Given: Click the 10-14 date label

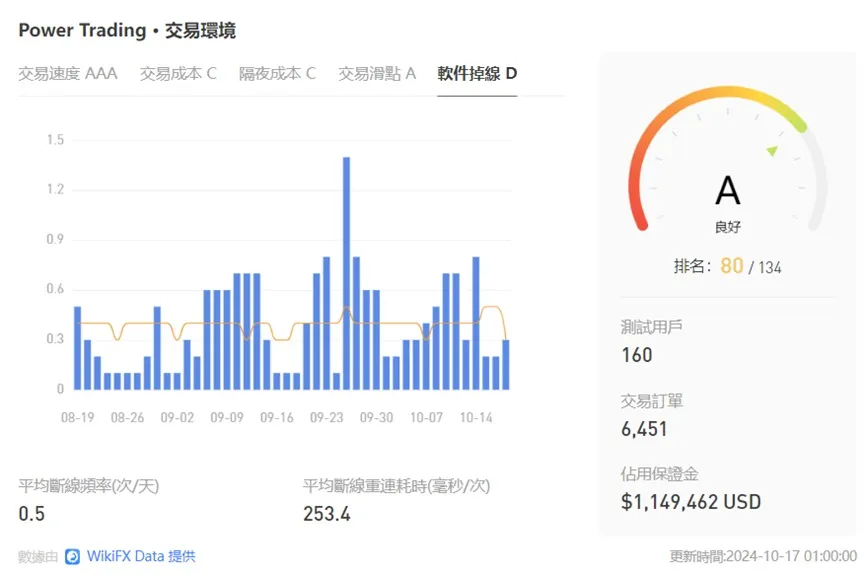Looking at the screenshot, I should point(476,418).
